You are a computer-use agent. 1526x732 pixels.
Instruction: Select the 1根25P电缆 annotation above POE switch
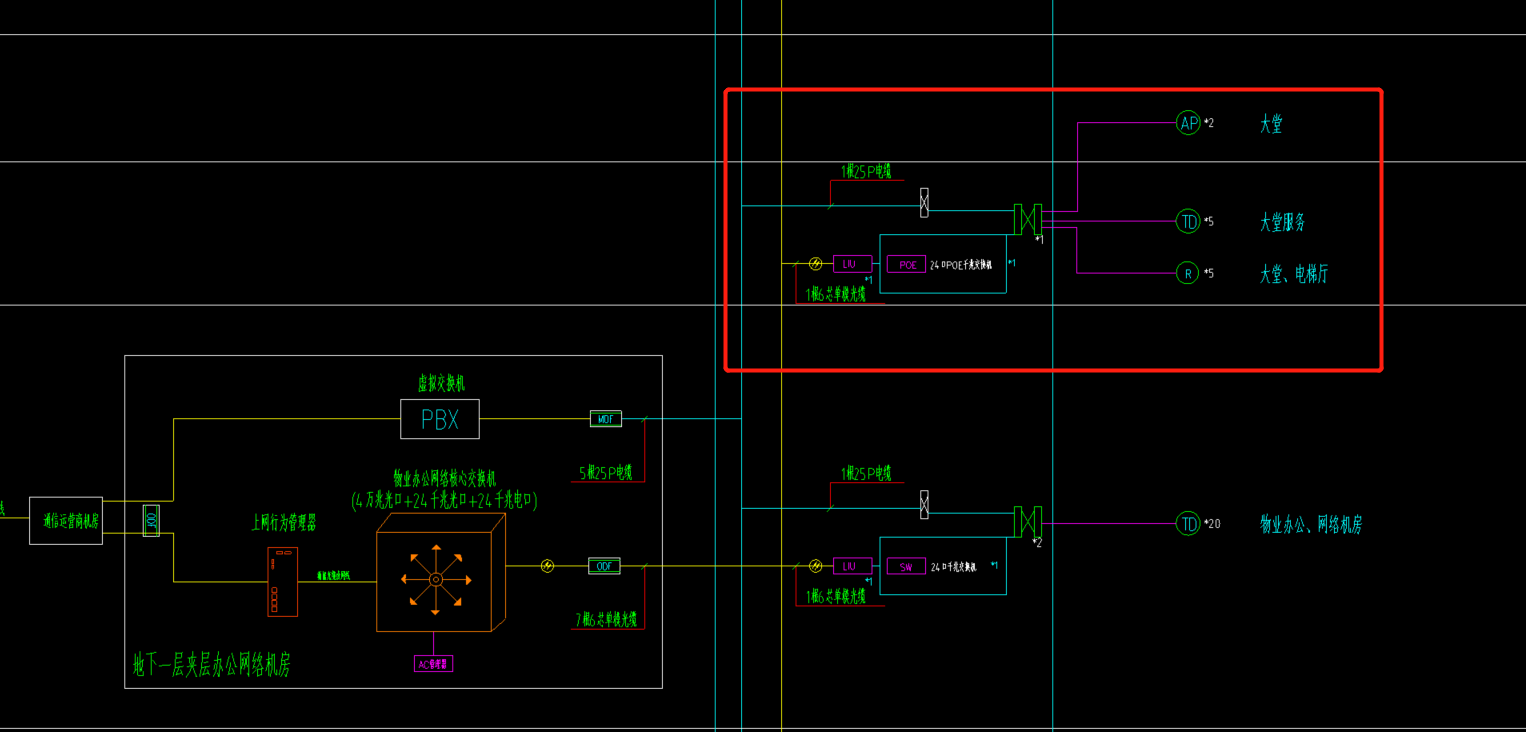pos(867,171)
